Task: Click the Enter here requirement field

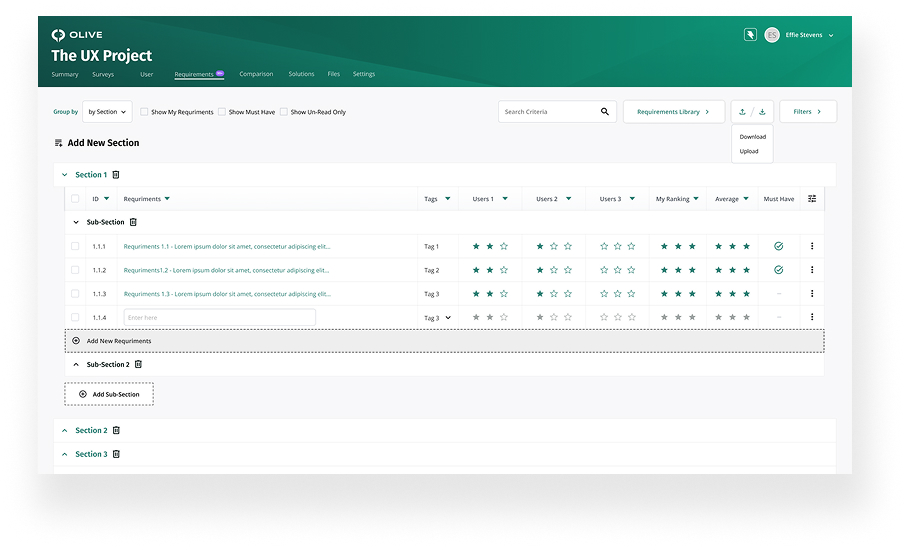Action: click(220, 317)
